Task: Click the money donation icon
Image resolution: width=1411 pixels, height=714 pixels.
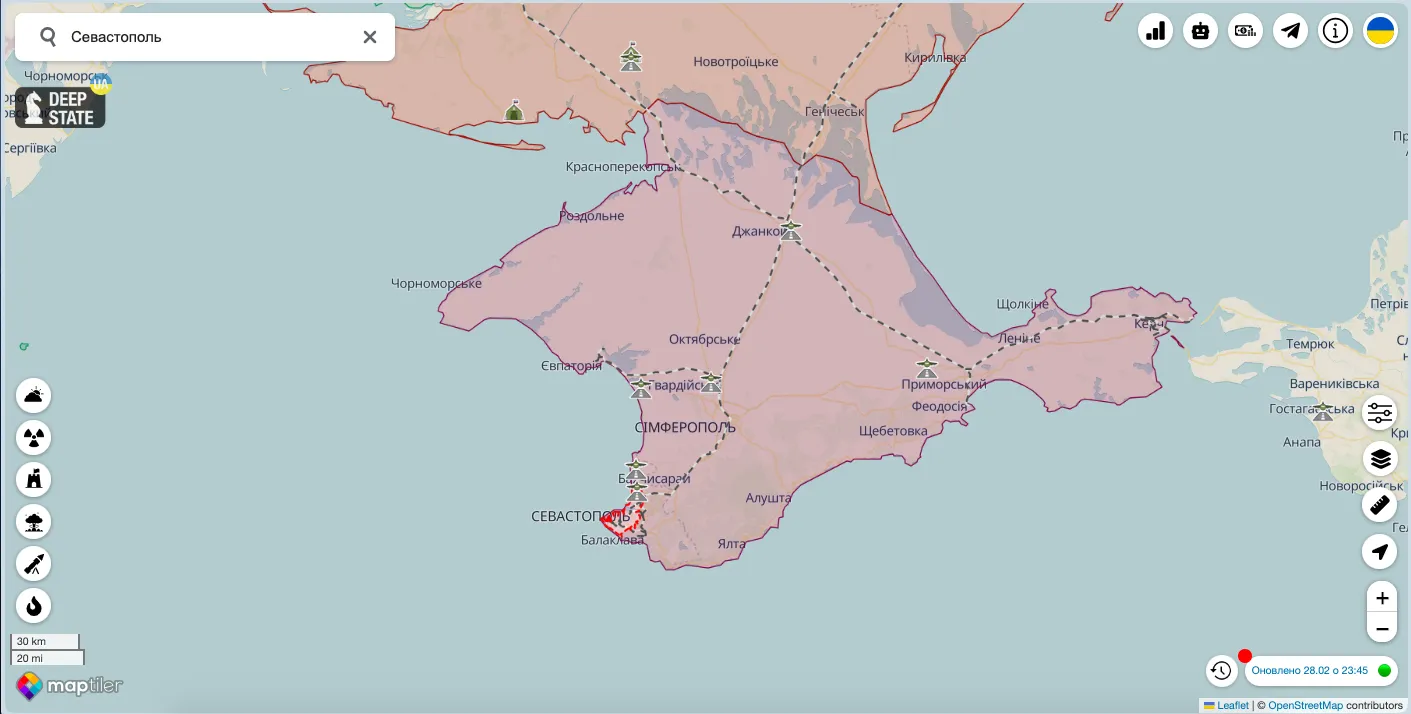Action: point(1245,31)
